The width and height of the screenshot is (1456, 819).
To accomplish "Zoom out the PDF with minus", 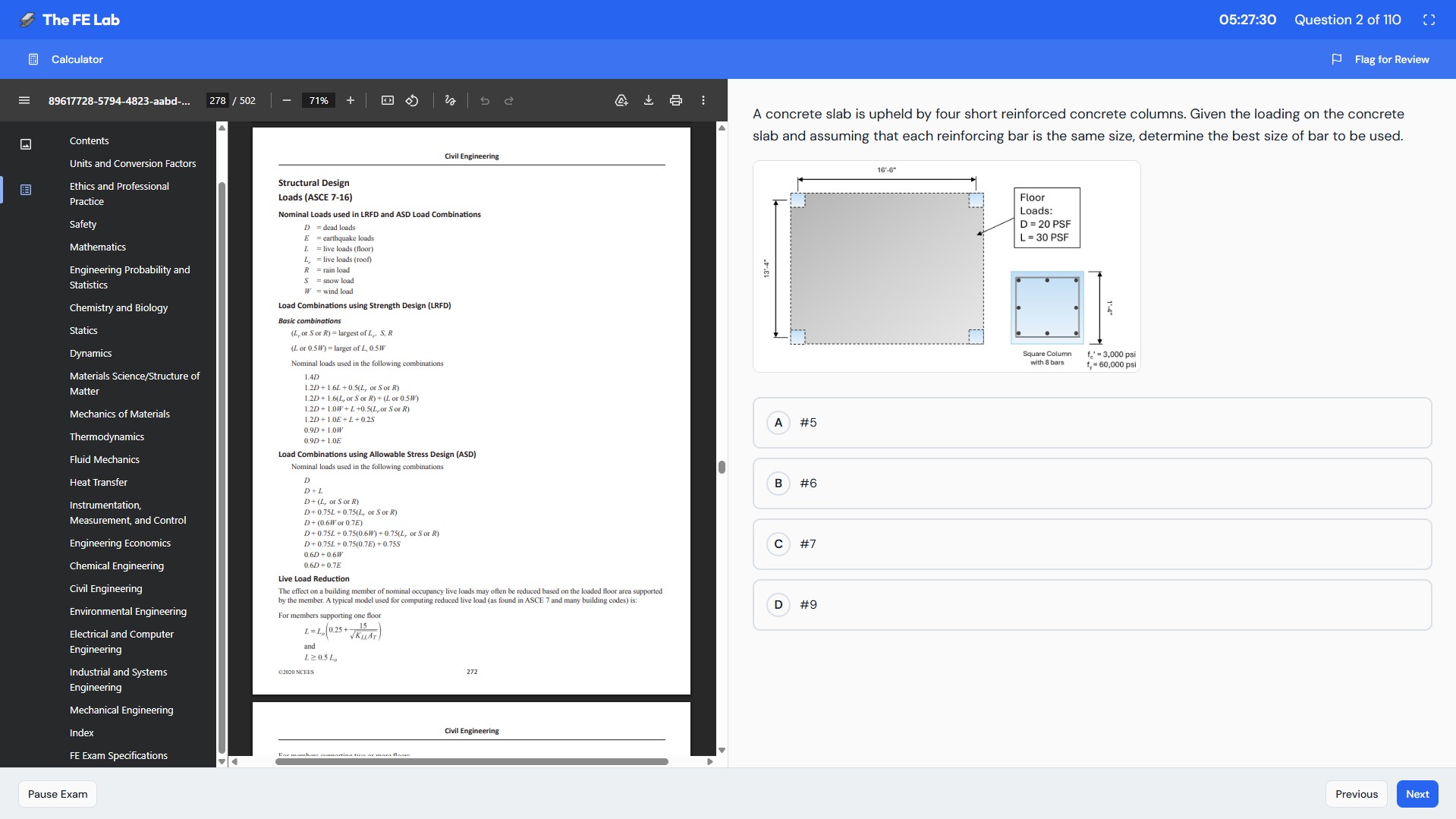I will (x=287, y=100).
